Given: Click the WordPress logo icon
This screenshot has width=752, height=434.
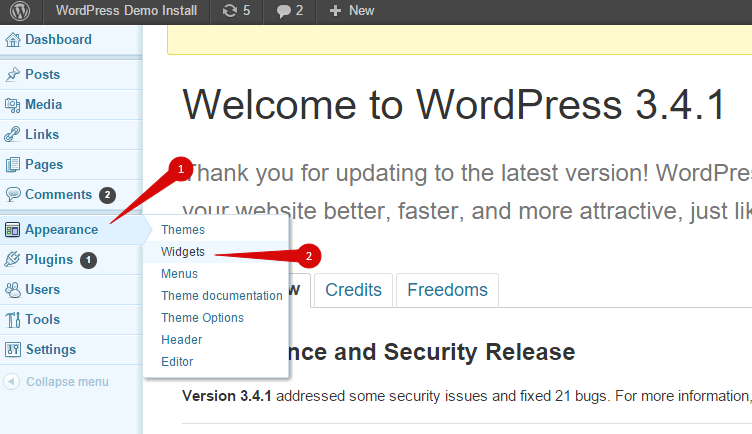Looking at the screenshot, I should (x=20, y=11).
